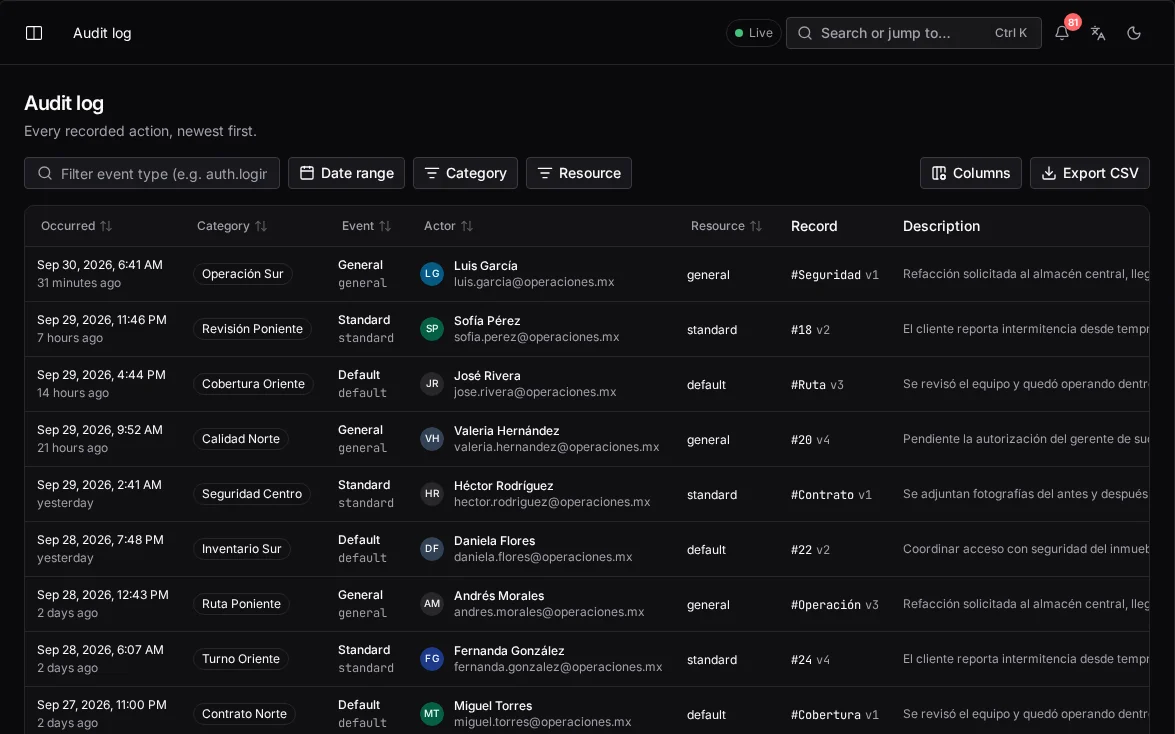Image resolution: width=1175 pixels, height=734 pixels.
Task: Click the Operación Sur category tag
Action: (242, 274)
